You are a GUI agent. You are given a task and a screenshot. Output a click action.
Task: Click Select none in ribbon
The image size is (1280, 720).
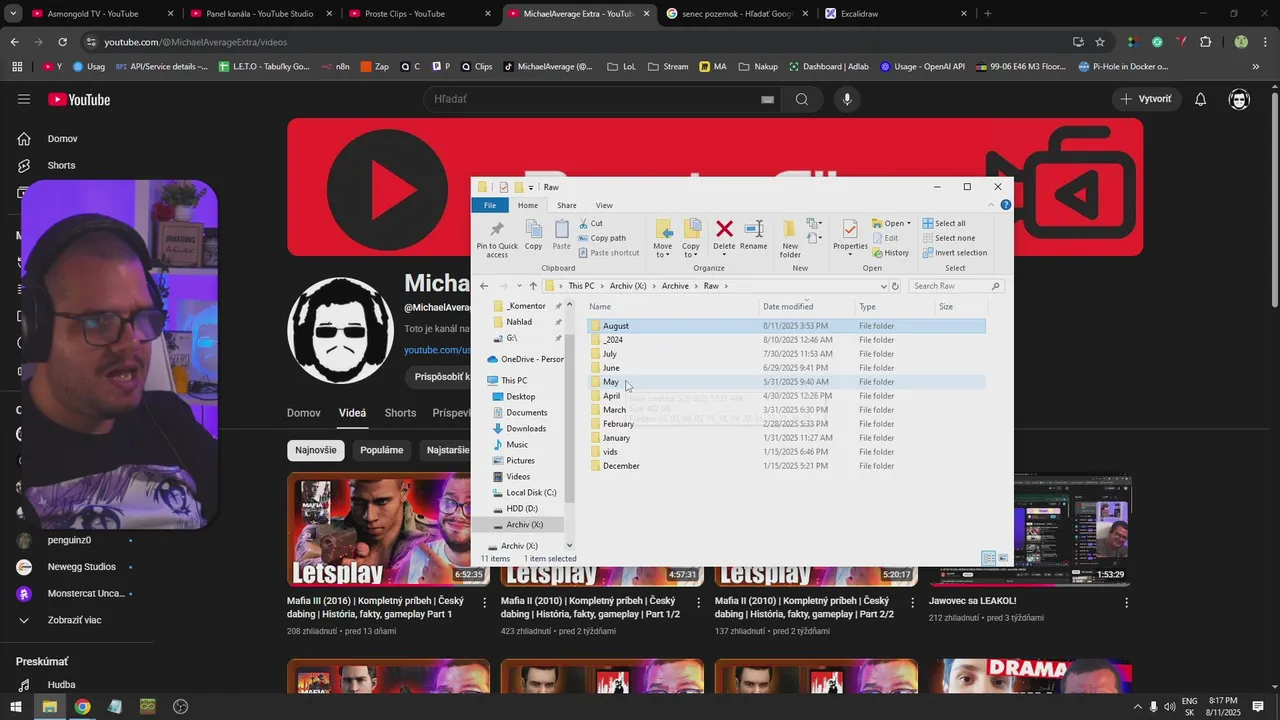pos(948,238)
